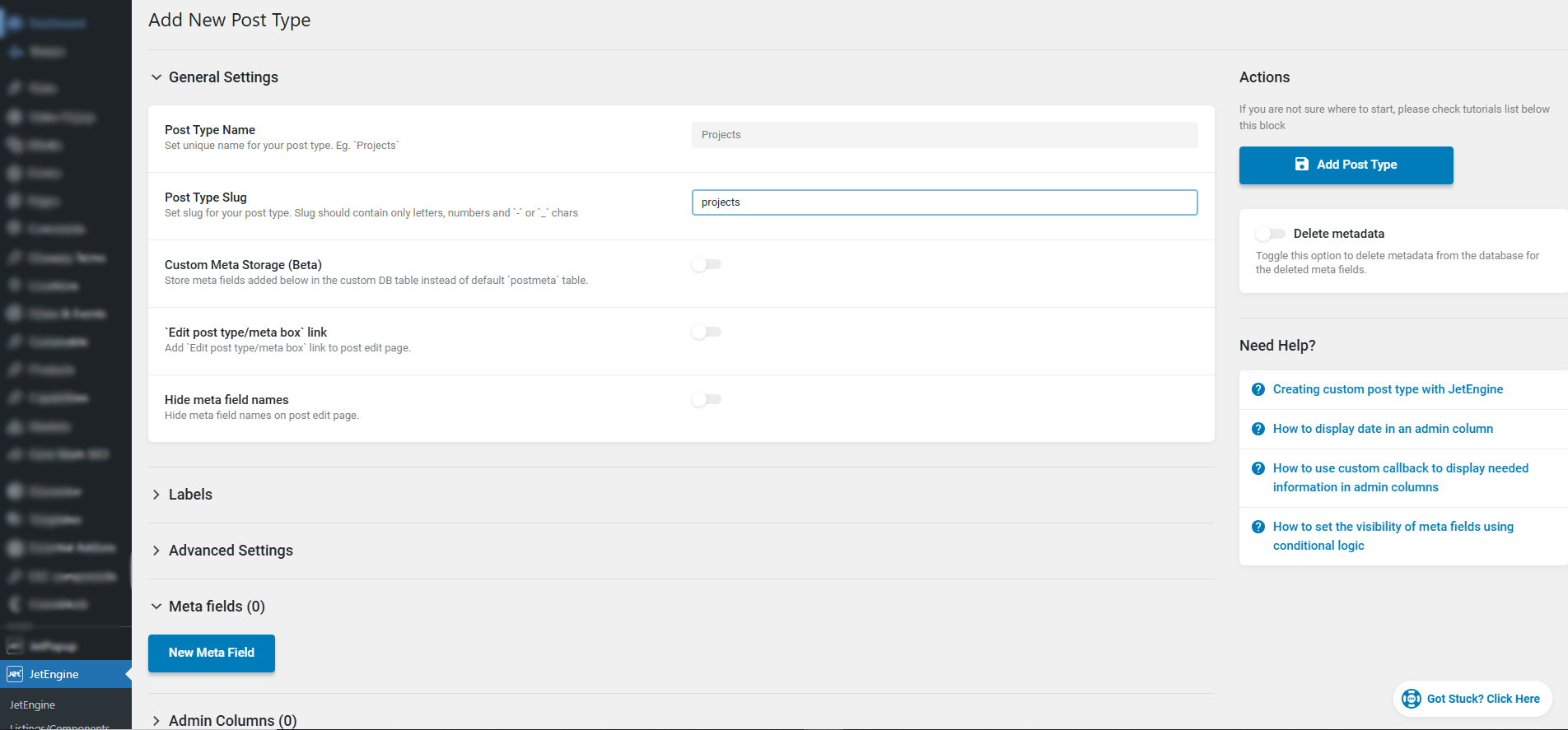Click the New Meta Field button
The image size is (1568, 730).
(x=212, y=653)
